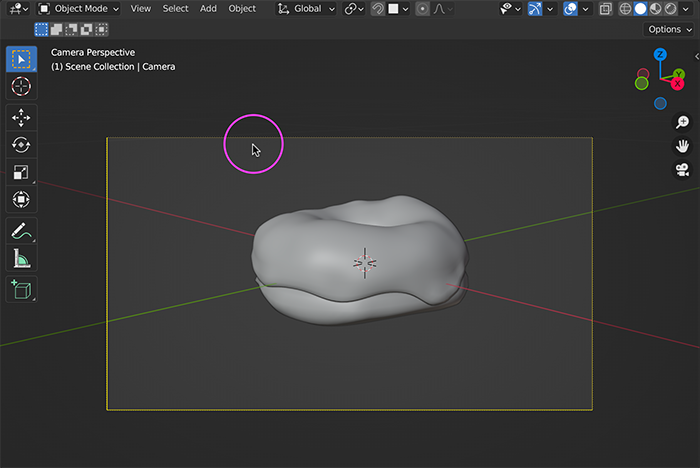This screenshot has height=468, width=700.
Task: Select the Annotate pencil tool
Action: [21, 230]
